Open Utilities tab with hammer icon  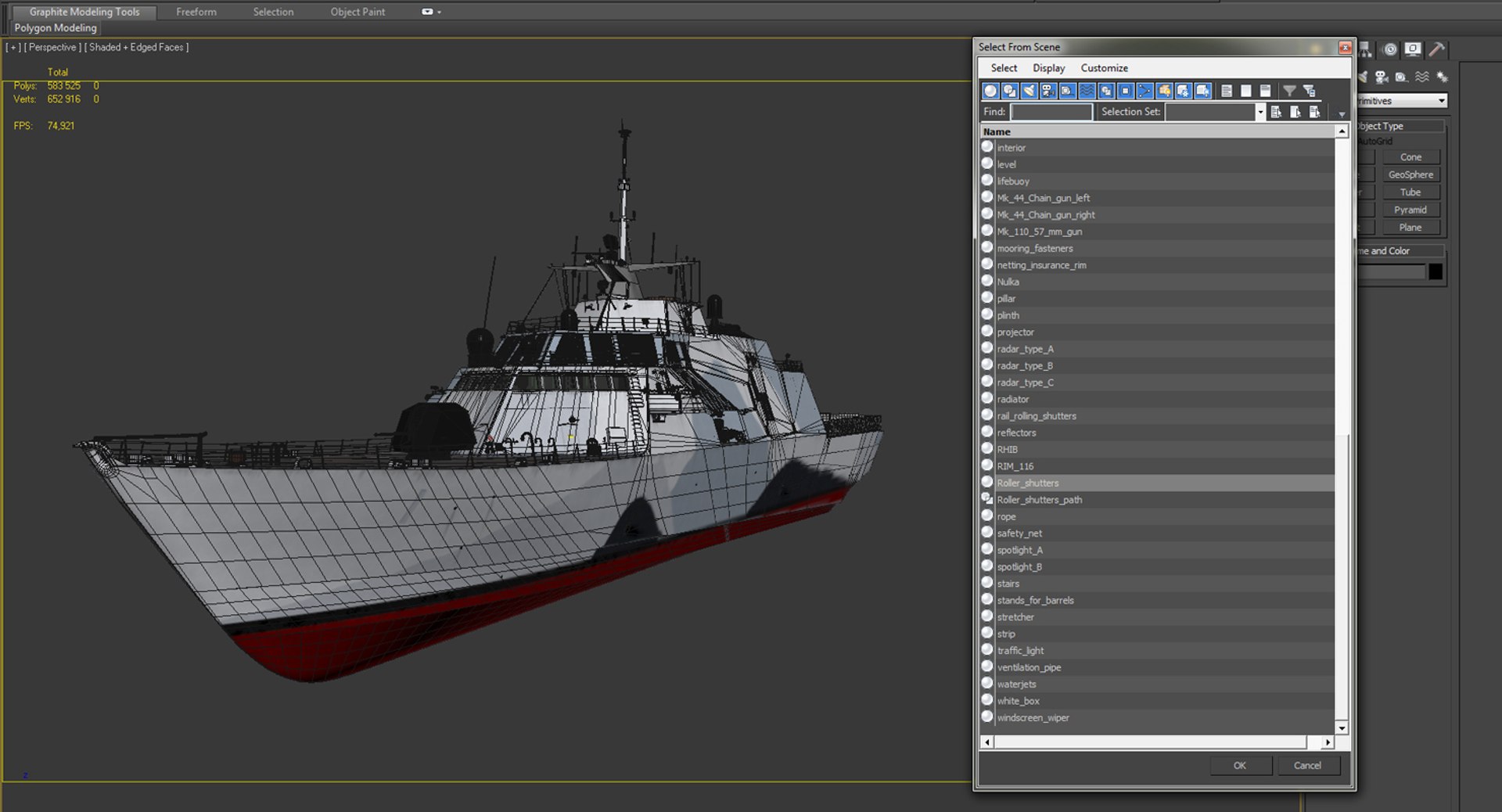pyautogui.click(x=1436, y=49)
